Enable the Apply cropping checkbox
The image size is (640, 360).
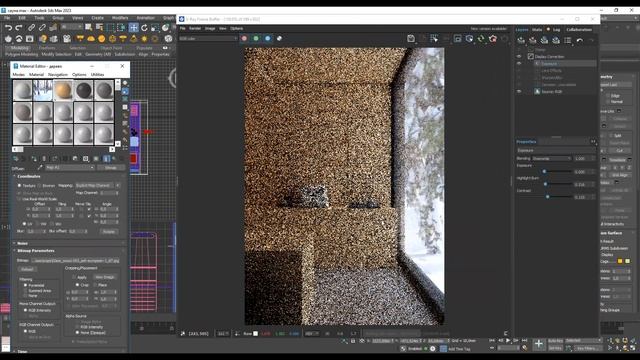click(74, 277)
